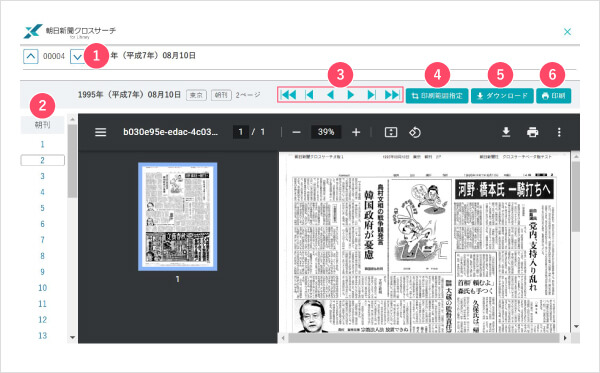Screen dimensions: 600x373
Task: Select the page 1 thumbnail in sidebar
Action: pos(178,217)
